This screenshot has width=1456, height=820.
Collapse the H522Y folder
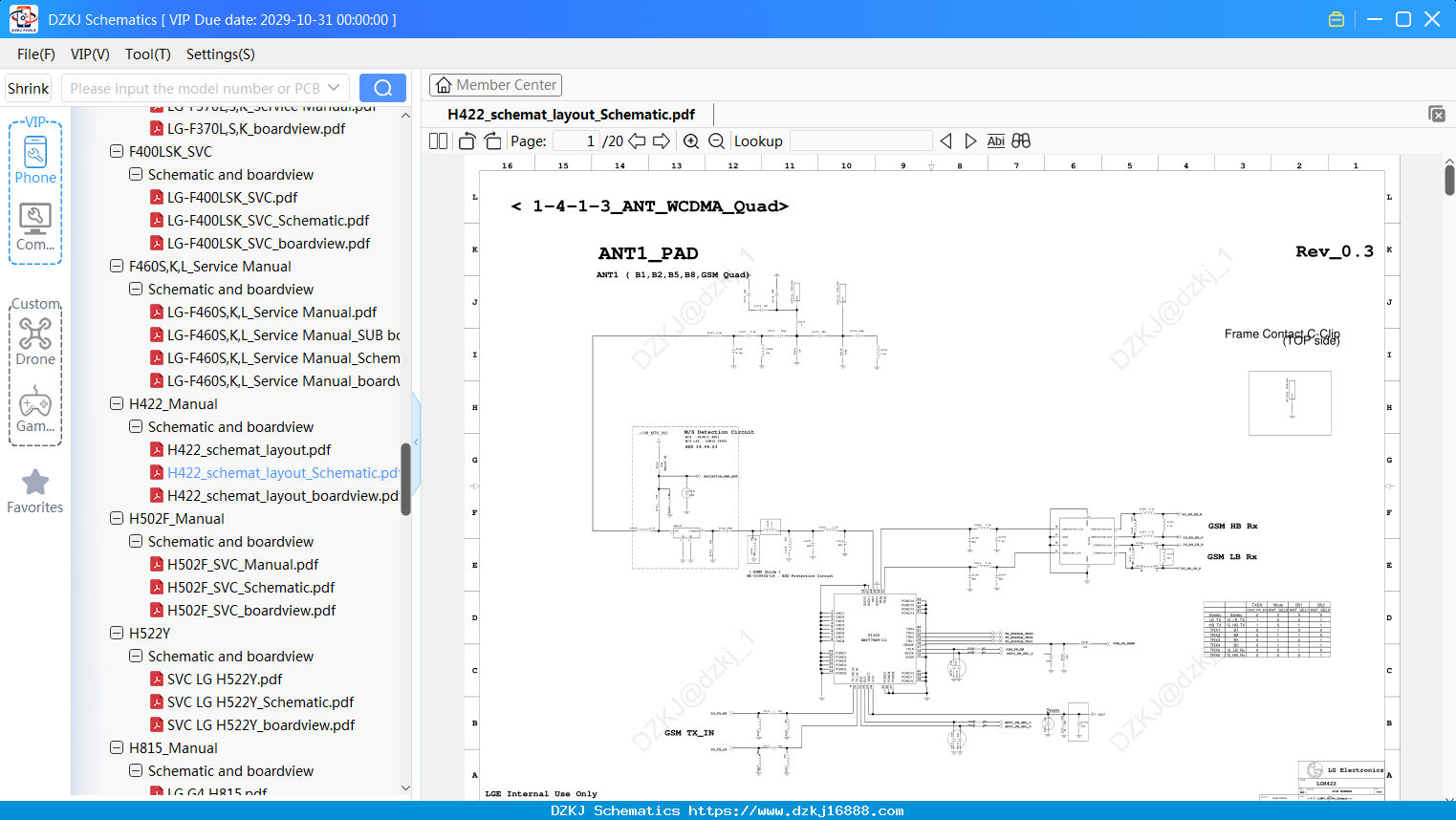pyautogui.click(x=117, y=634)
